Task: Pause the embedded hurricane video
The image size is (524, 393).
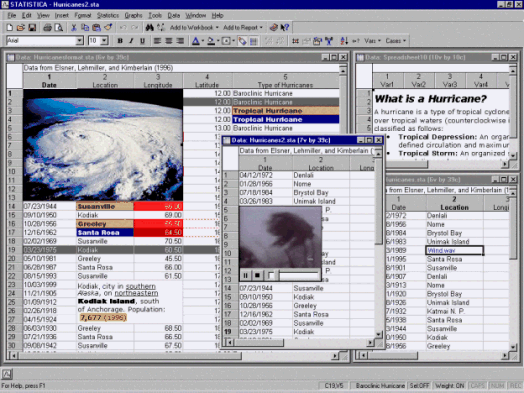Action: (x=245, y=275)
